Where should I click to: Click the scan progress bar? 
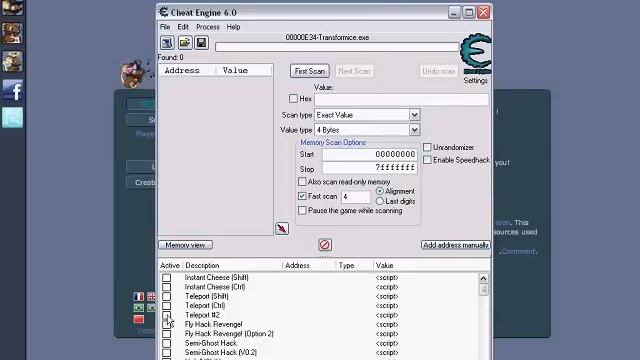tap(337, 47)
